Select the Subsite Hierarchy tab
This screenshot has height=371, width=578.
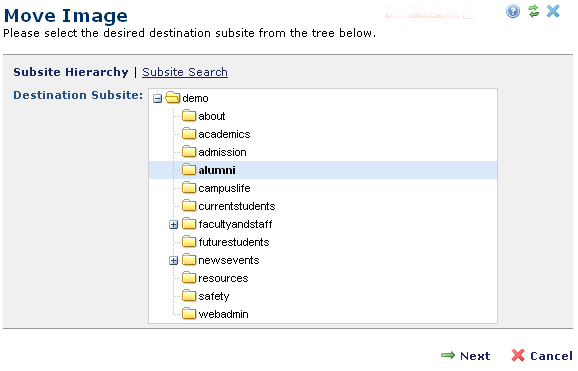click(x=71, y=72)
